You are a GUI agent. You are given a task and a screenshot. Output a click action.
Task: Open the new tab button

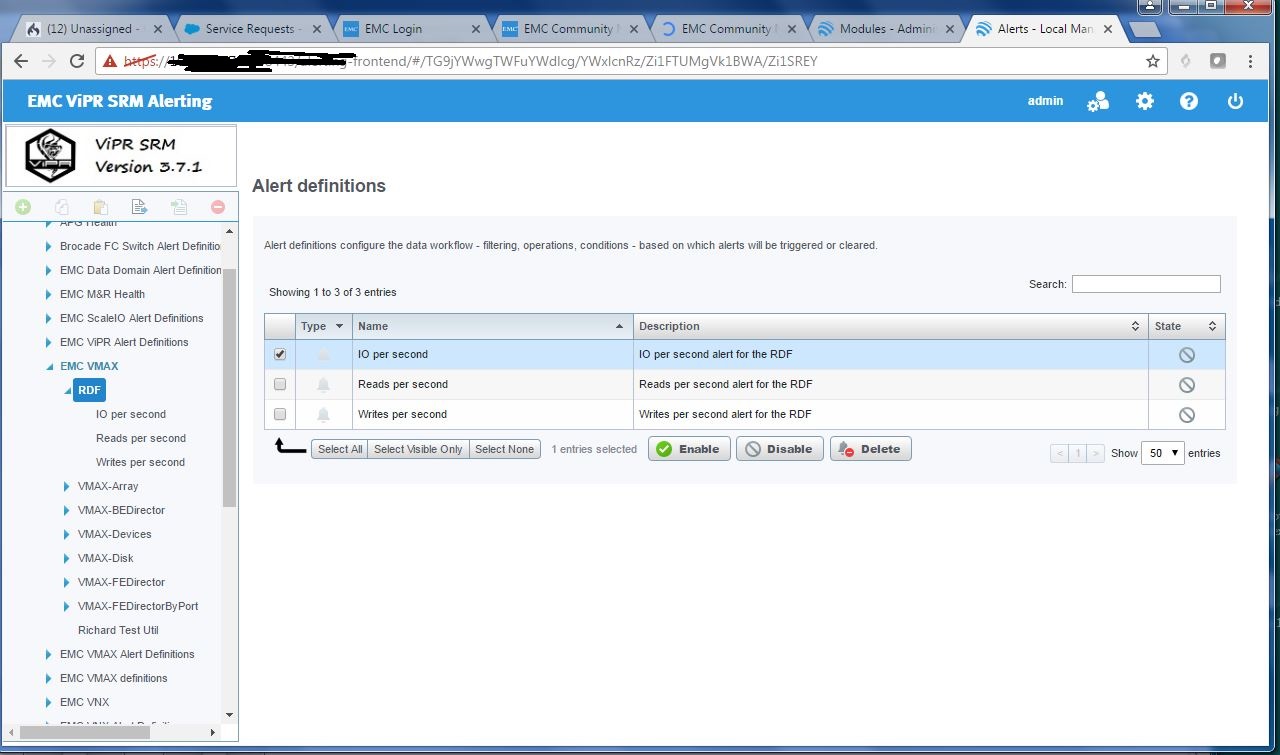click(1145, 30)
